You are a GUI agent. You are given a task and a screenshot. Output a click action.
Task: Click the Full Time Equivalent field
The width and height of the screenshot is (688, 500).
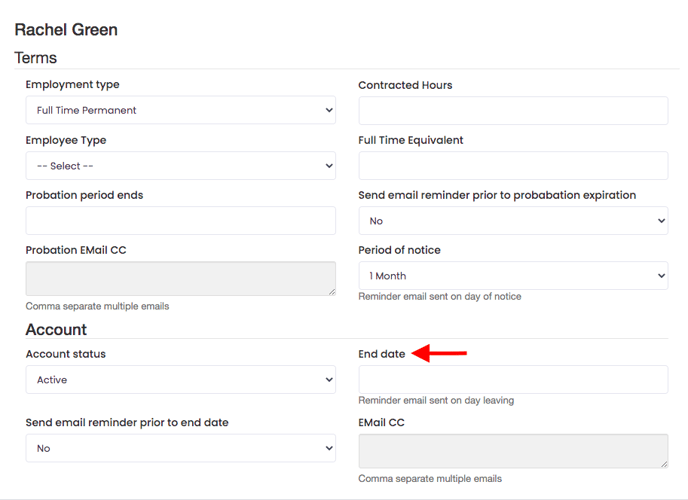[x=512, y=166]
